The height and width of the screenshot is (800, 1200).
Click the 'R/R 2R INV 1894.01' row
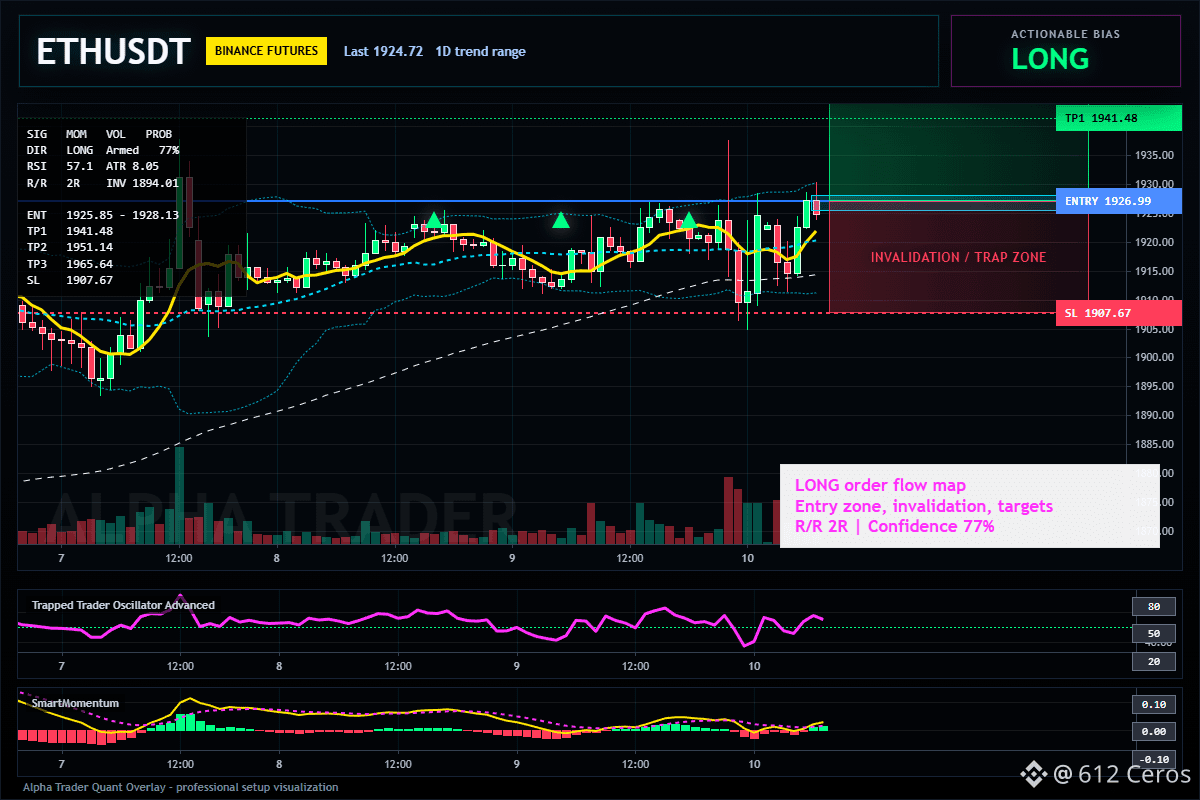point(103,183)
